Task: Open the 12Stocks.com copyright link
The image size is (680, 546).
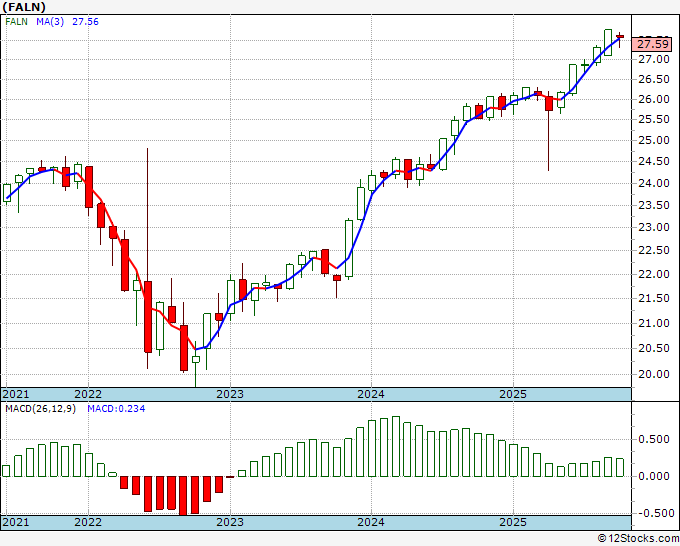Action: tap(638, 539)
